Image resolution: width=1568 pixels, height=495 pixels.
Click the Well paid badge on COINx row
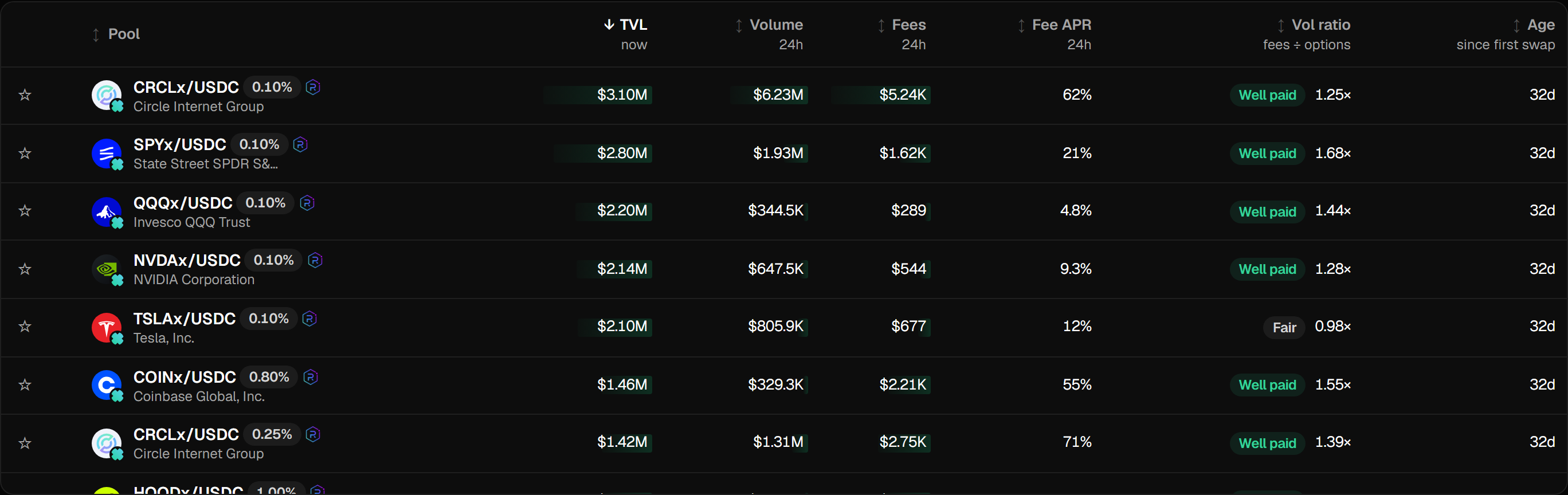pos(1267,385)
